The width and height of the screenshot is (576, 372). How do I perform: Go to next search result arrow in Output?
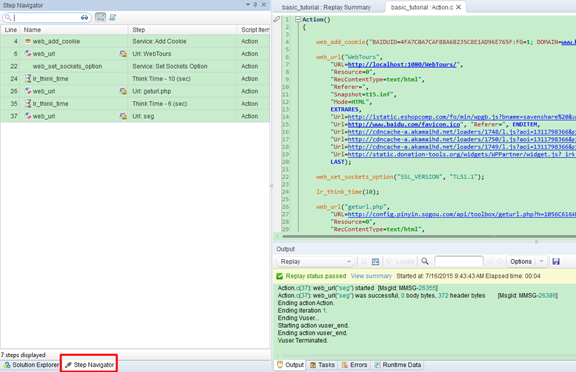tap(500, 261)
